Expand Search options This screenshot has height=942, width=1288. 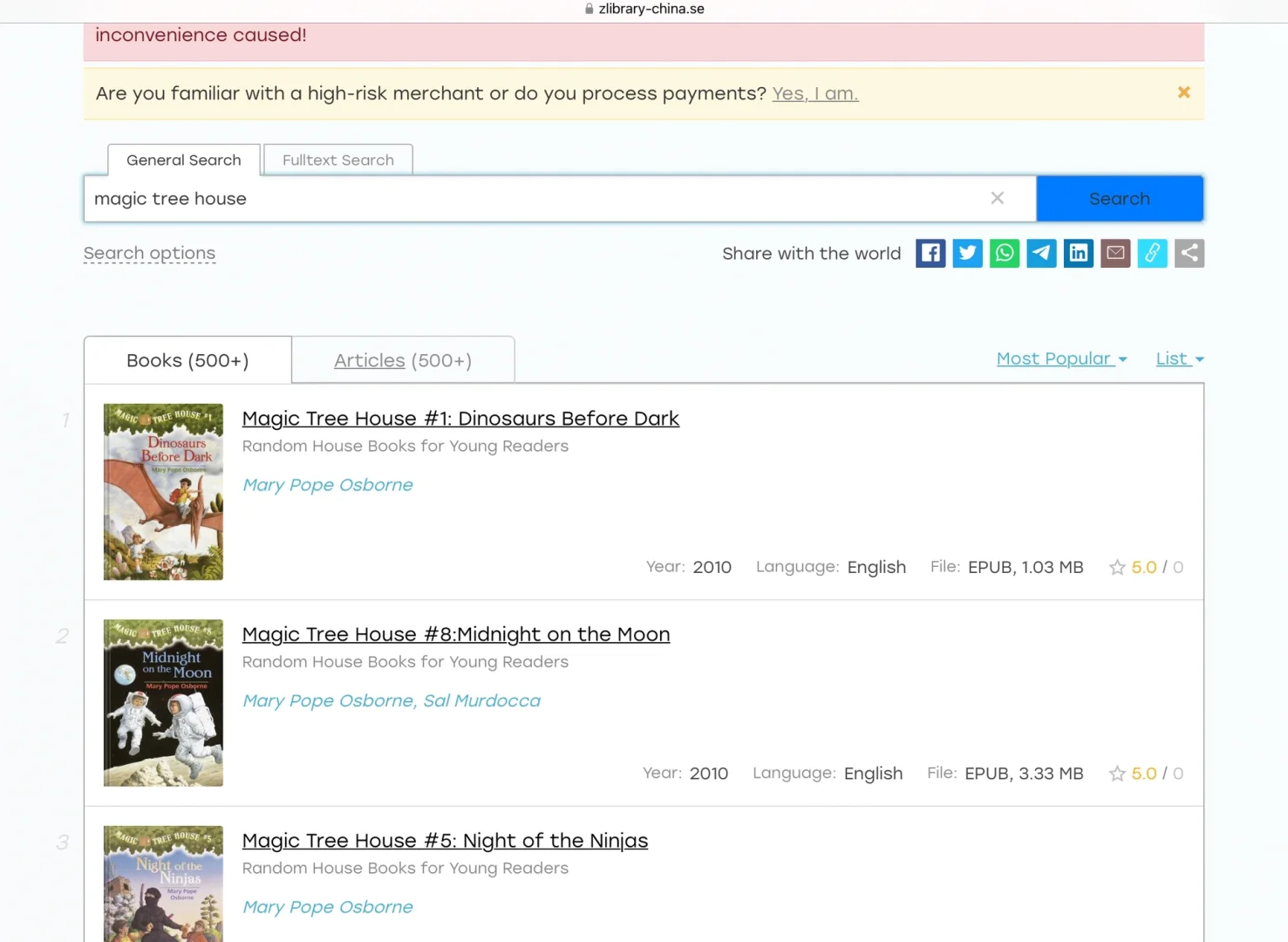149,253
